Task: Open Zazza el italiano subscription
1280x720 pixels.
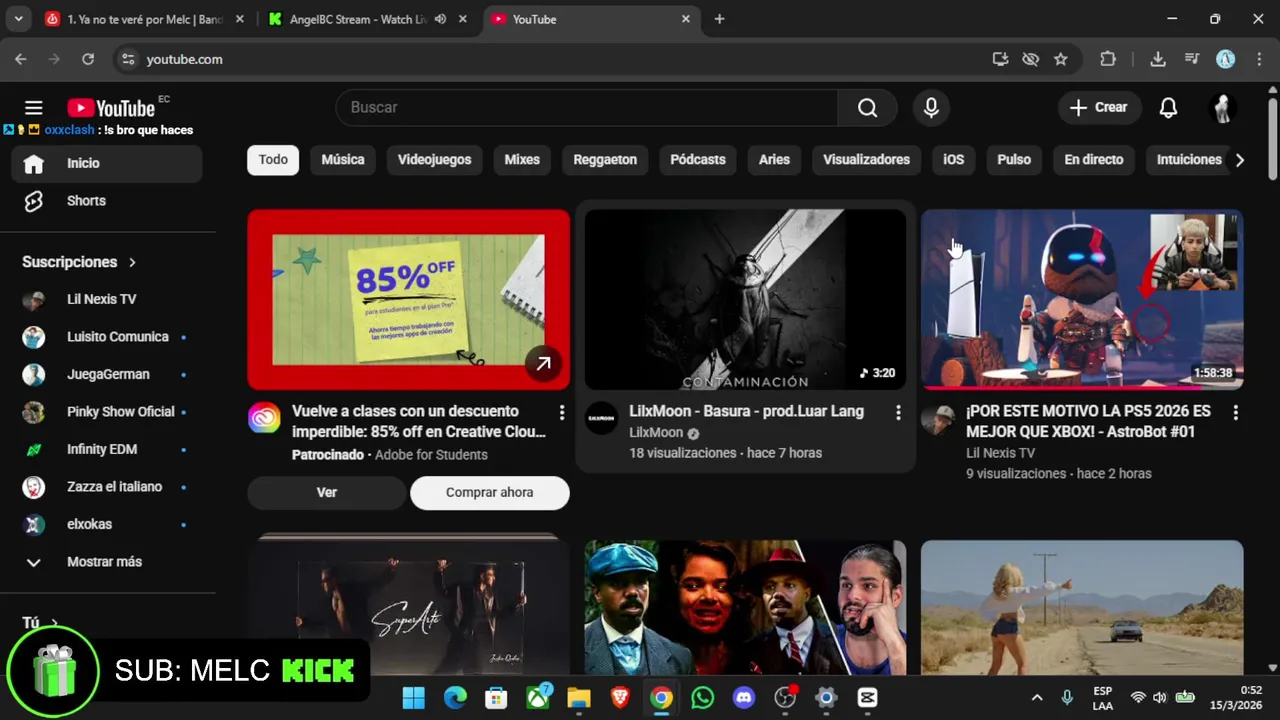Action: (x=107, y=487)
